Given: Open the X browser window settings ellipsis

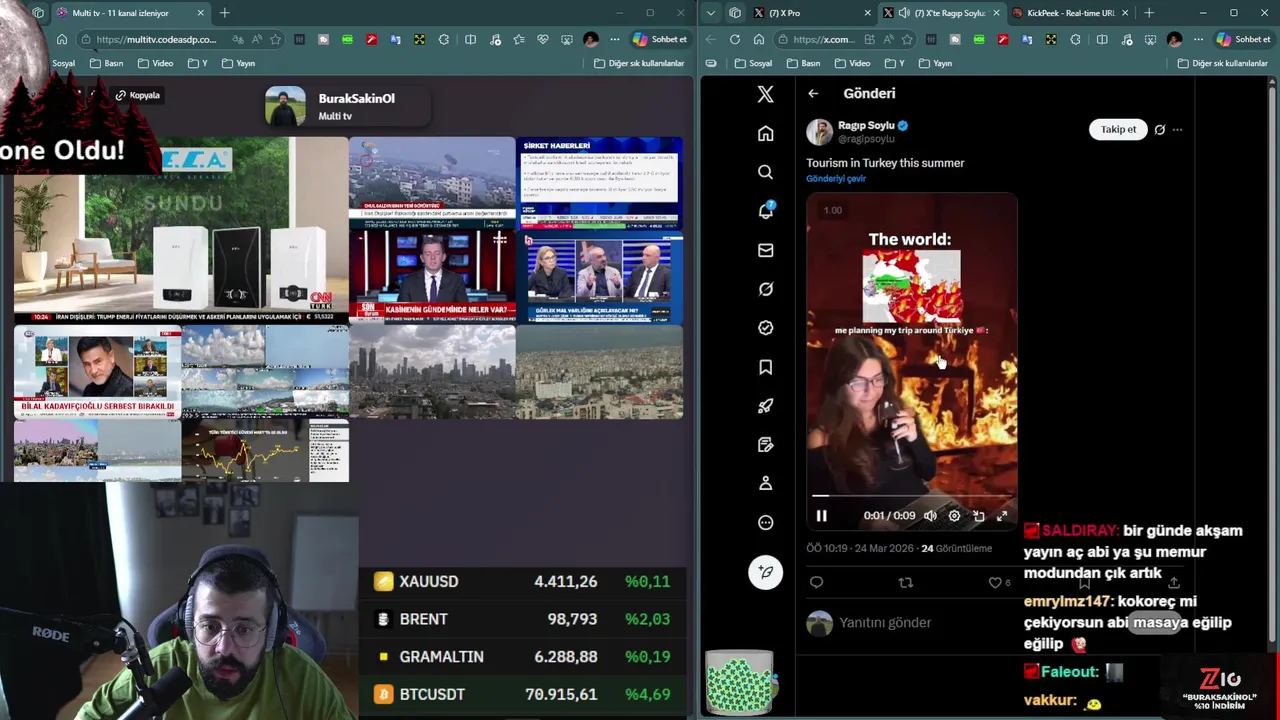Looking at the screenshot, I should coord(1199,39).
